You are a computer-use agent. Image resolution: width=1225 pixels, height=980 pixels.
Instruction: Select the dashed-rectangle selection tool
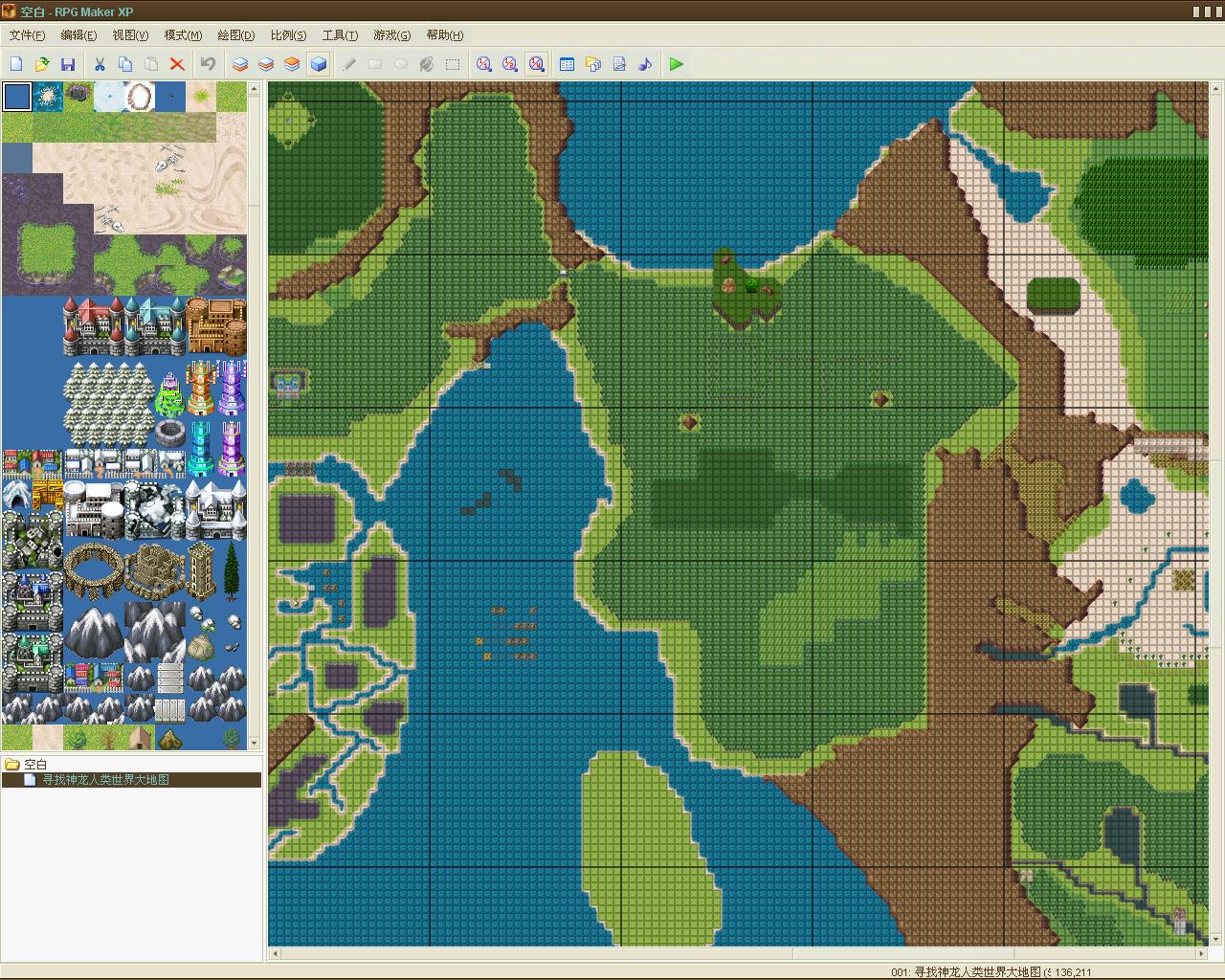click(453, 64)
